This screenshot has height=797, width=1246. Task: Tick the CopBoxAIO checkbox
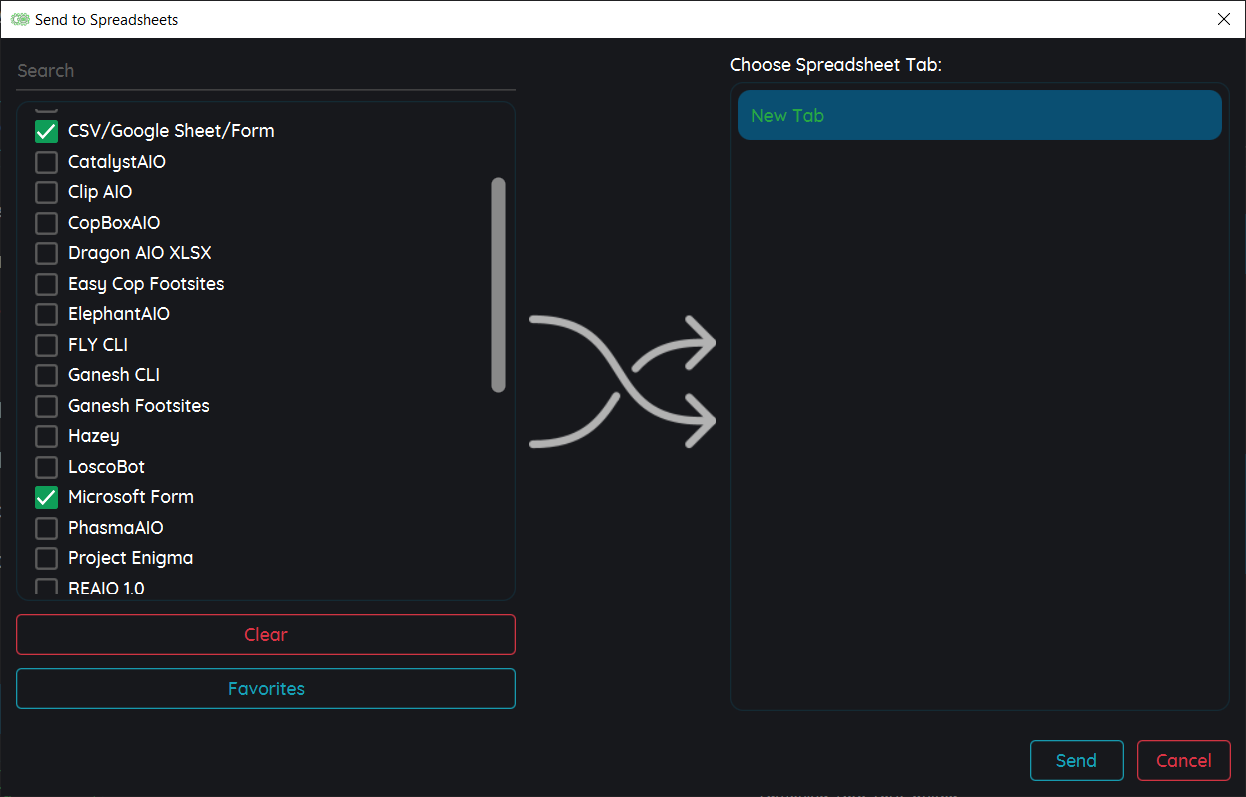point(46,223)
